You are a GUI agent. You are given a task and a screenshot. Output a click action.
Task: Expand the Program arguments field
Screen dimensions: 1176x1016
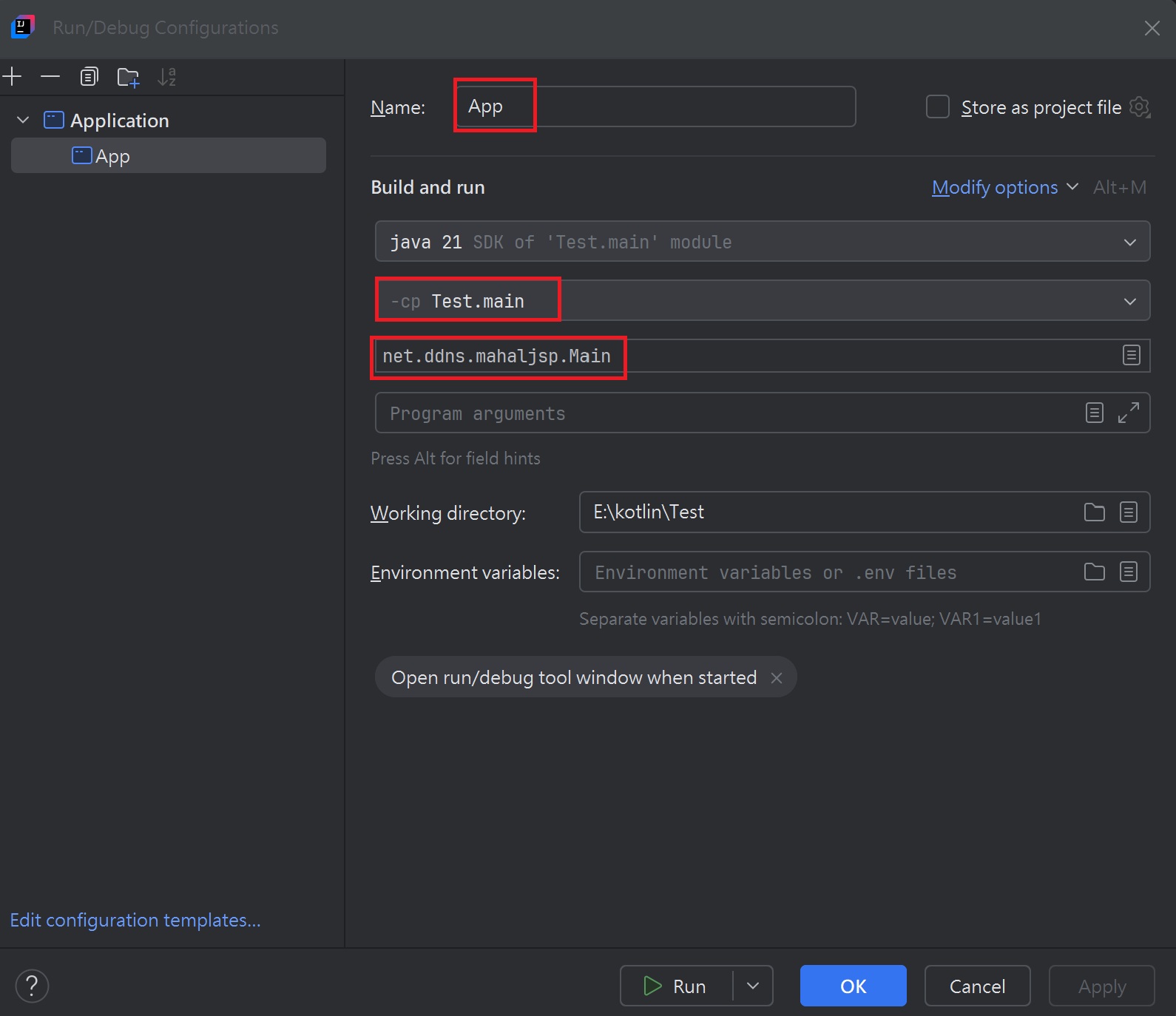(x=1128, y=413)
